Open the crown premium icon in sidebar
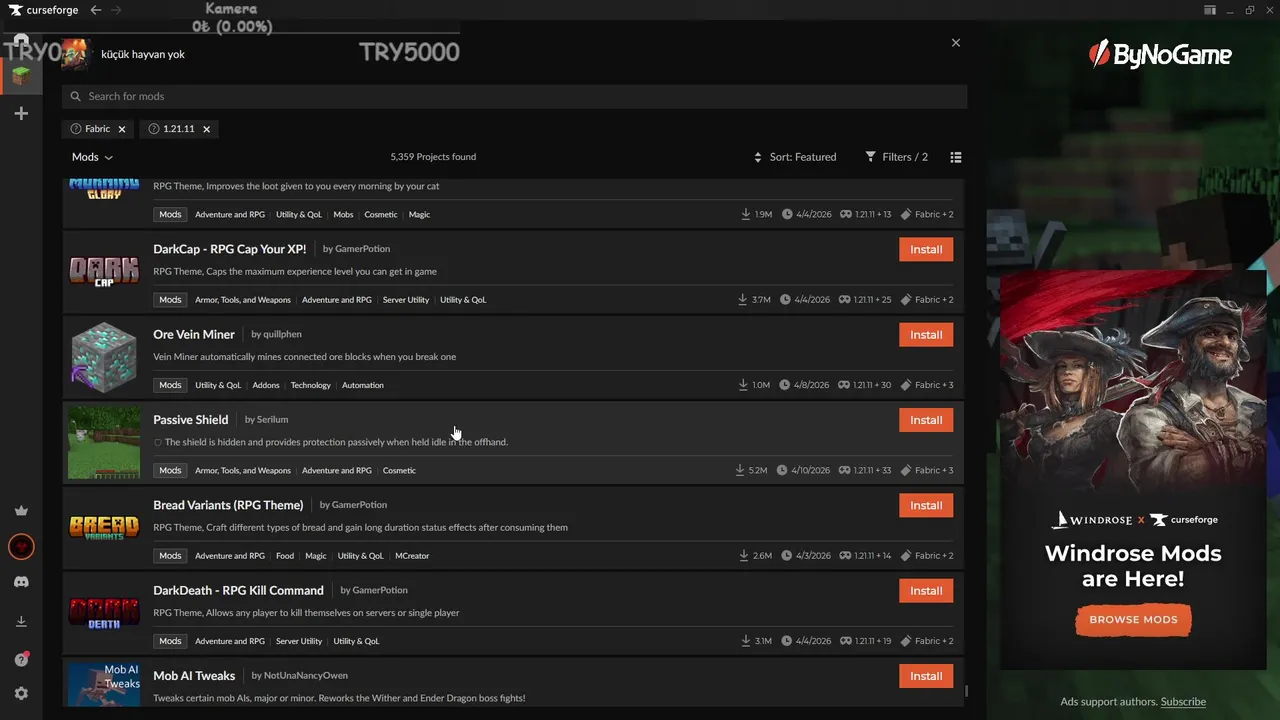This screenshot has height=720, width=1280. point(21,511)
